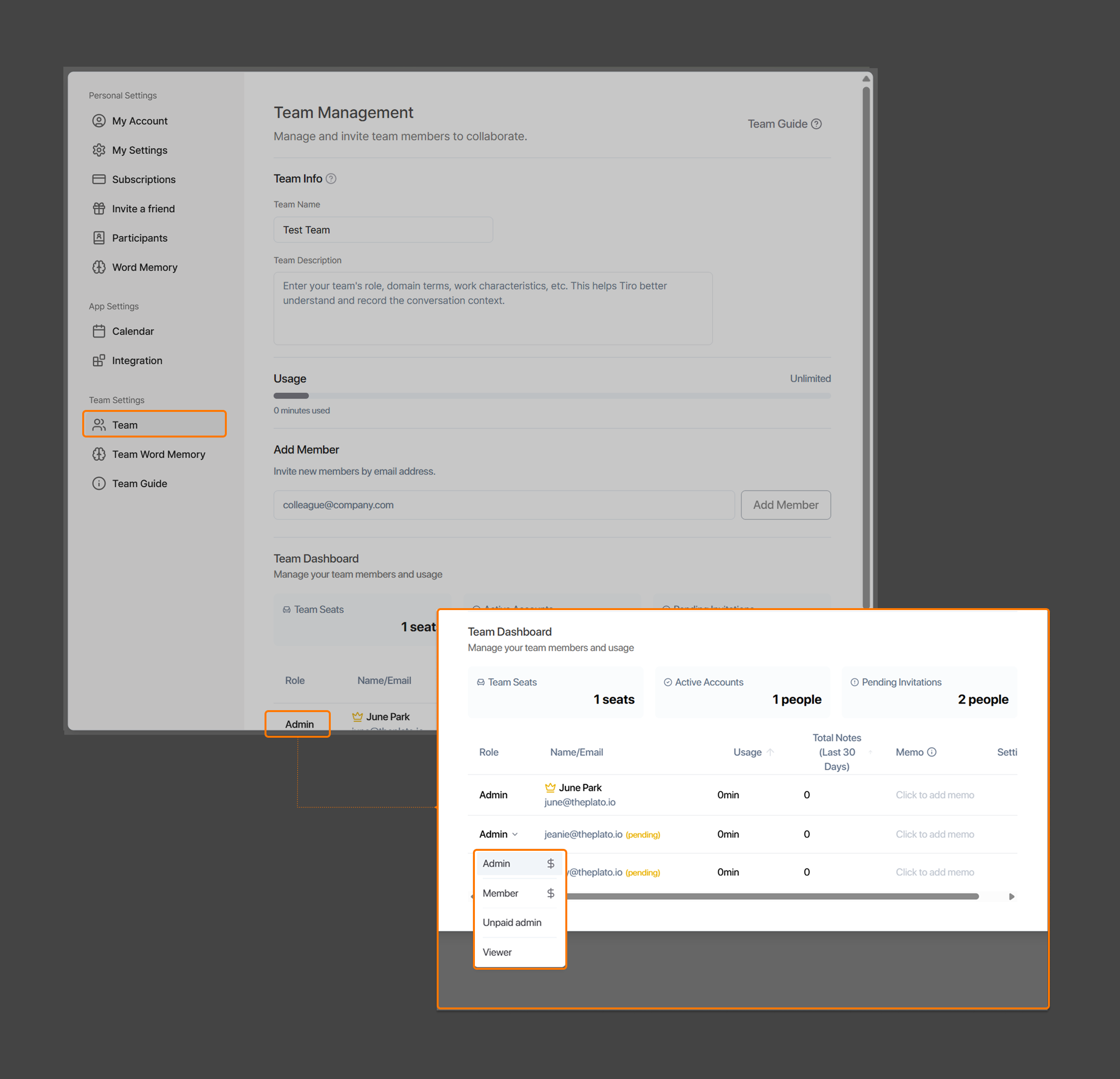Click the Add Member button
Screen dimensions: 1120x1079
785,505
